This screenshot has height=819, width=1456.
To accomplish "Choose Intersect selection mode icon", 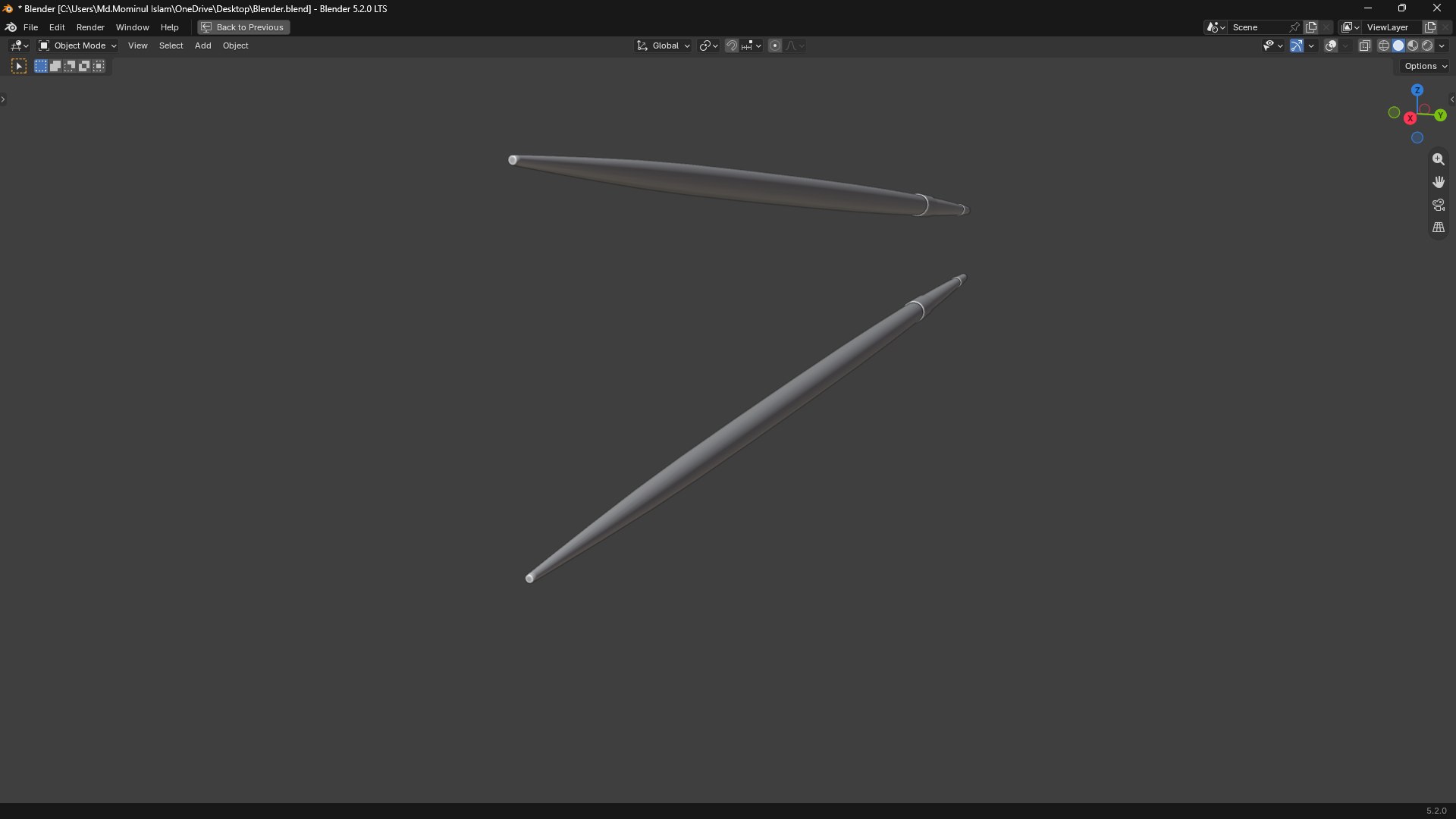I will tap(99, 67).
